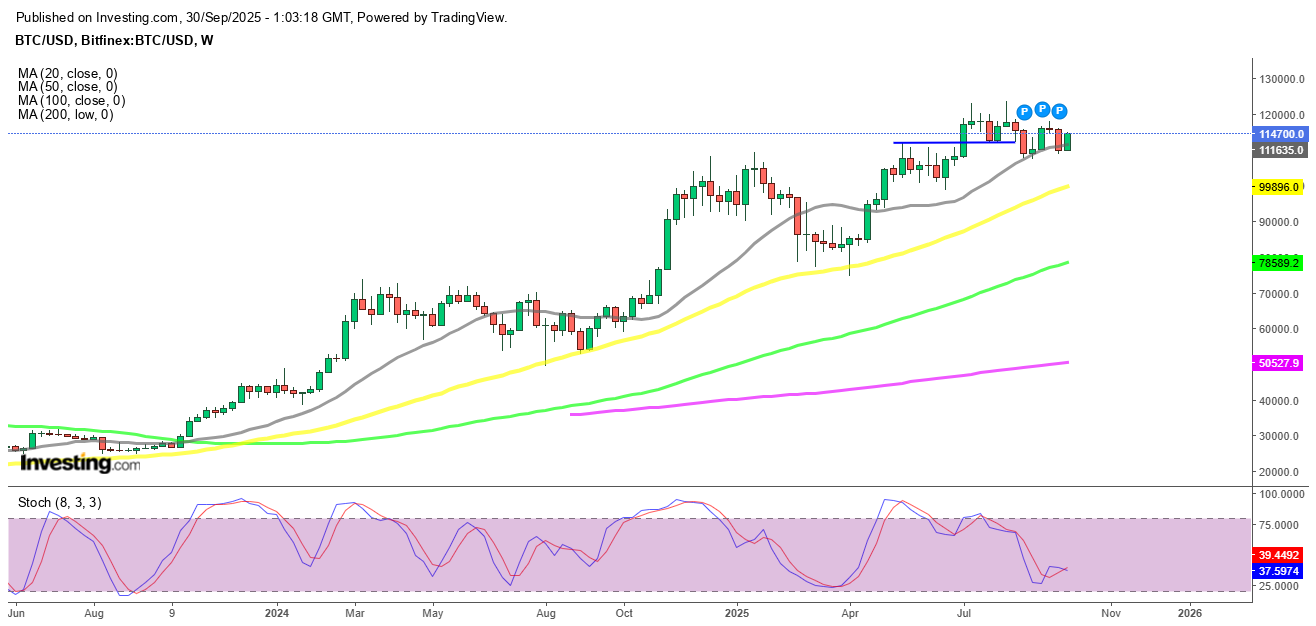Click the Investing.com logo watermark
The height and width of the screenshot is (626, 1316).
pos(80,464)
